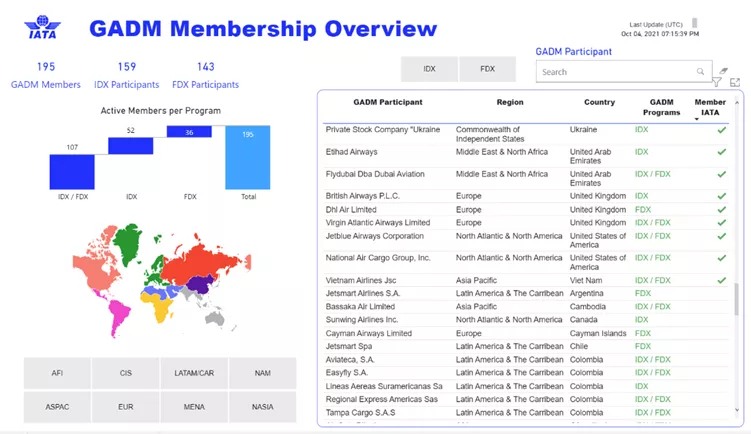Click the 143 FDX Participants card
This screenshot has height=434, width=751.
[205, 76]
